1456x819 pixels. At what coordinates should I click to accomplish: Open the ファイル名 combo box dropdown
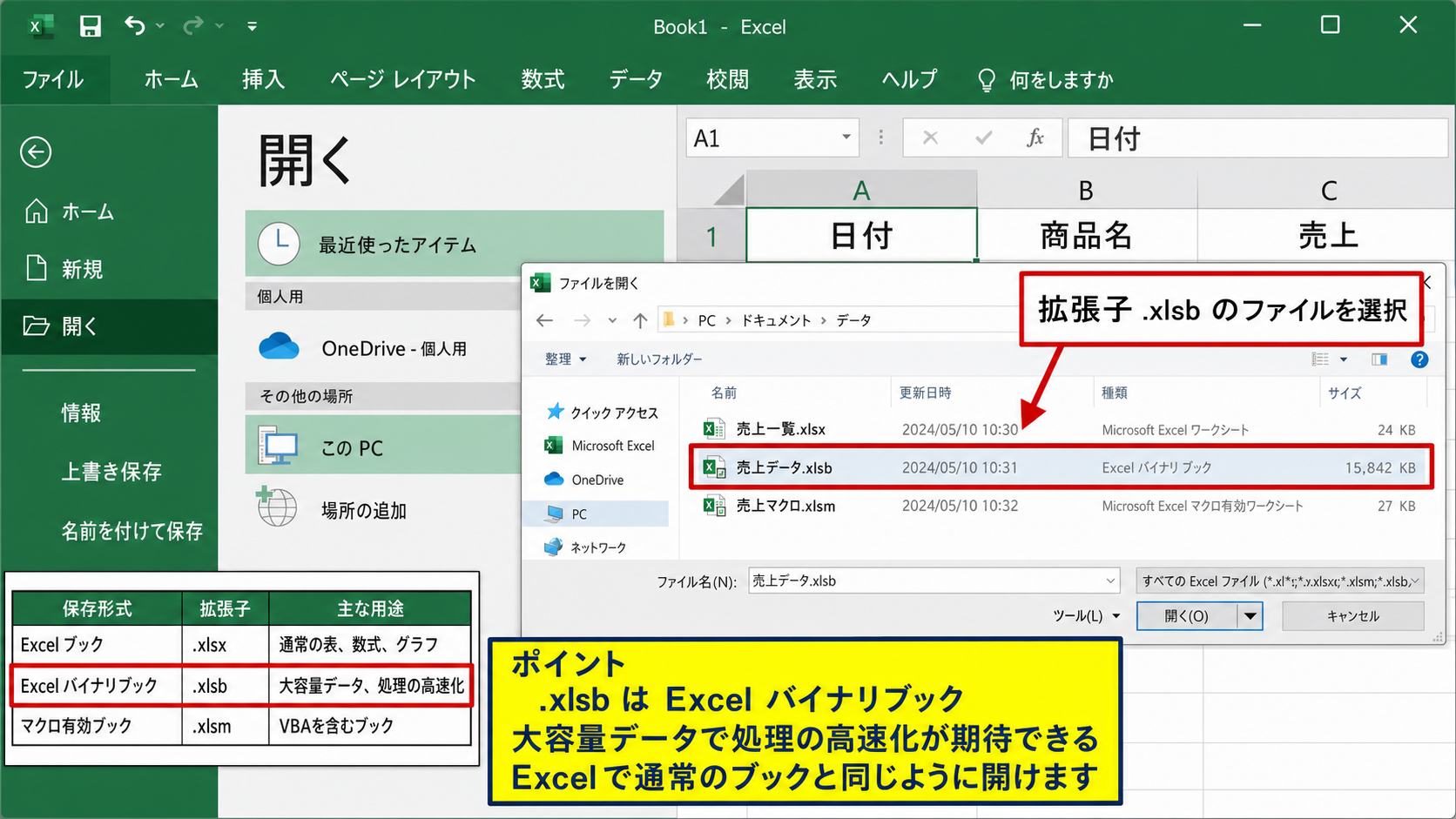(1110, 581)
